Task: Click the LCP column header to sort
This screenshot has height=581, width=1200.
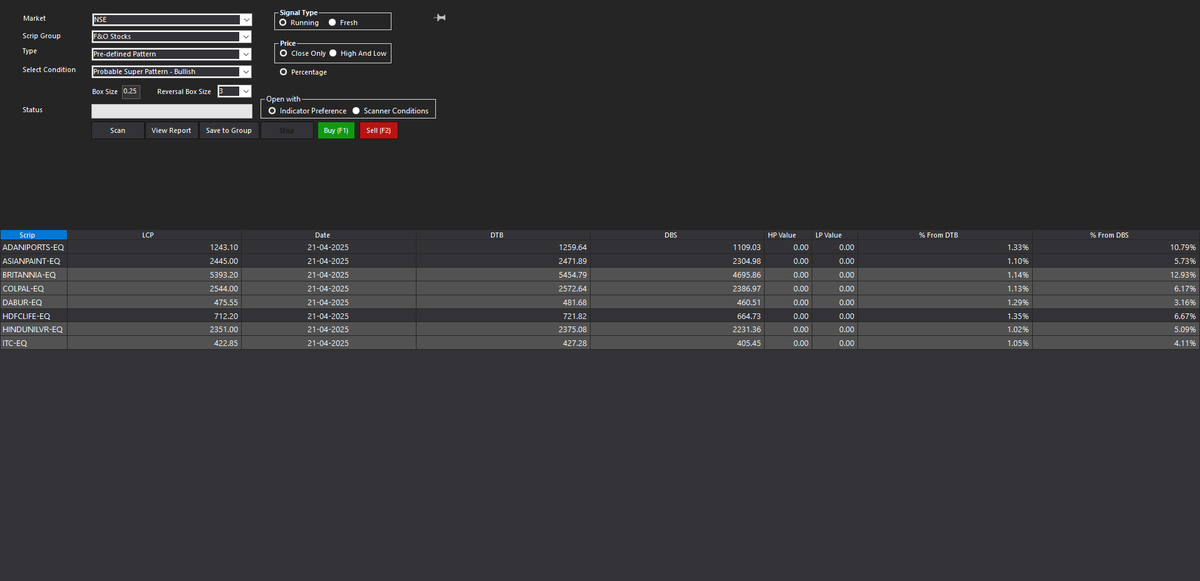Action: pos(148,234)
